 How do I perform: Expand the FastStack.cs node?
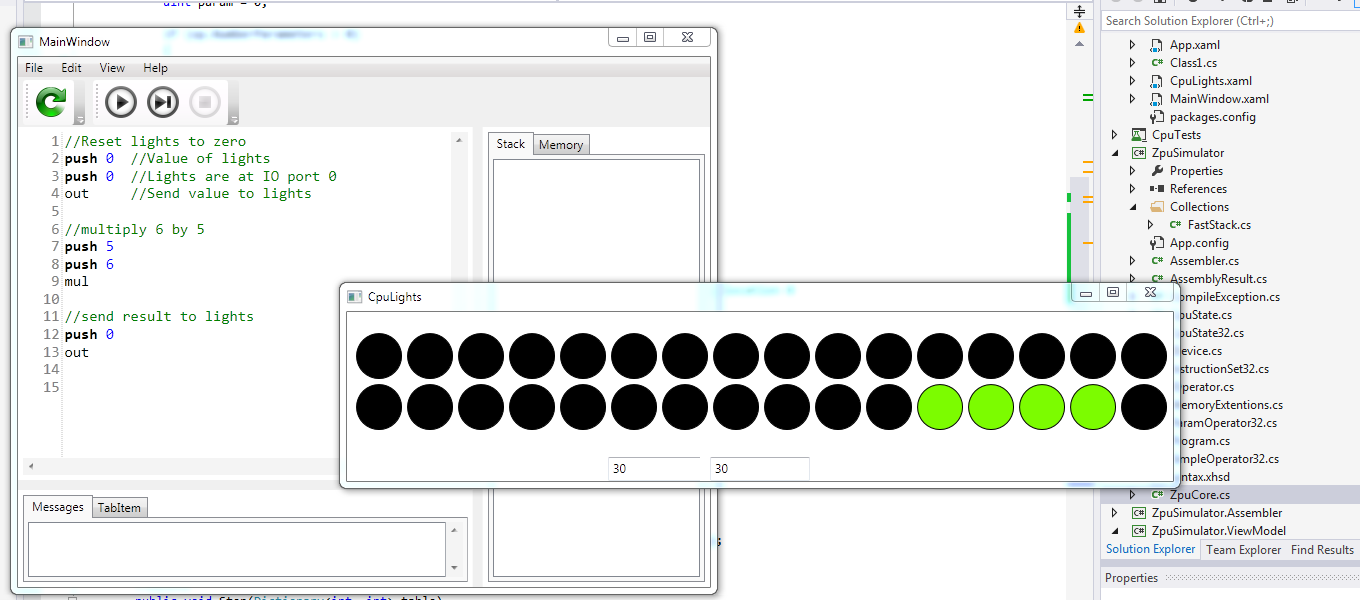[x=1150, y=225]
